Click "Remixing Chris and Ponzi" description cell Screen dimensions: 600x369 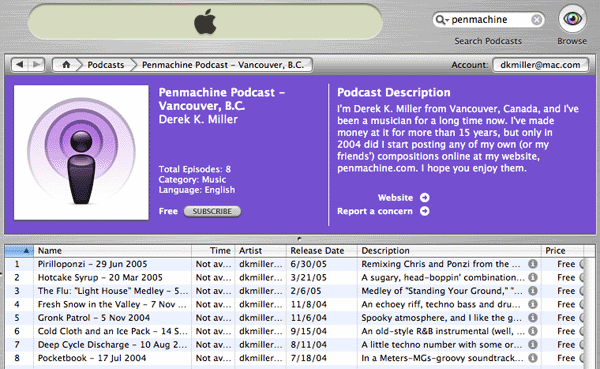point(441,264)
